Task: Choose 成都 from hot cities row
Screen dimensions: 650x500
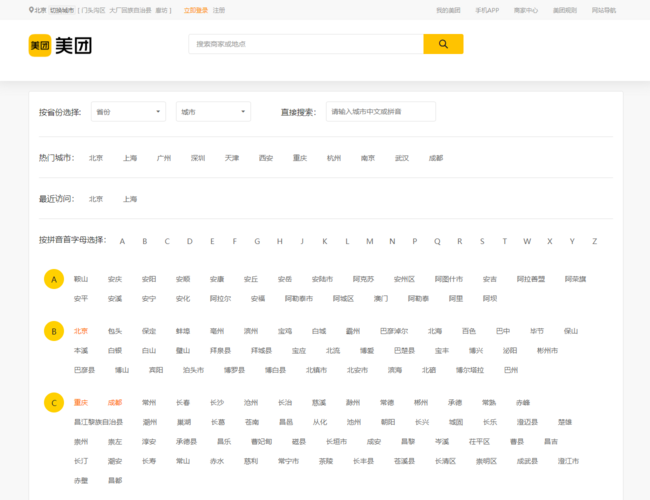Action: (x=436, y=158)
